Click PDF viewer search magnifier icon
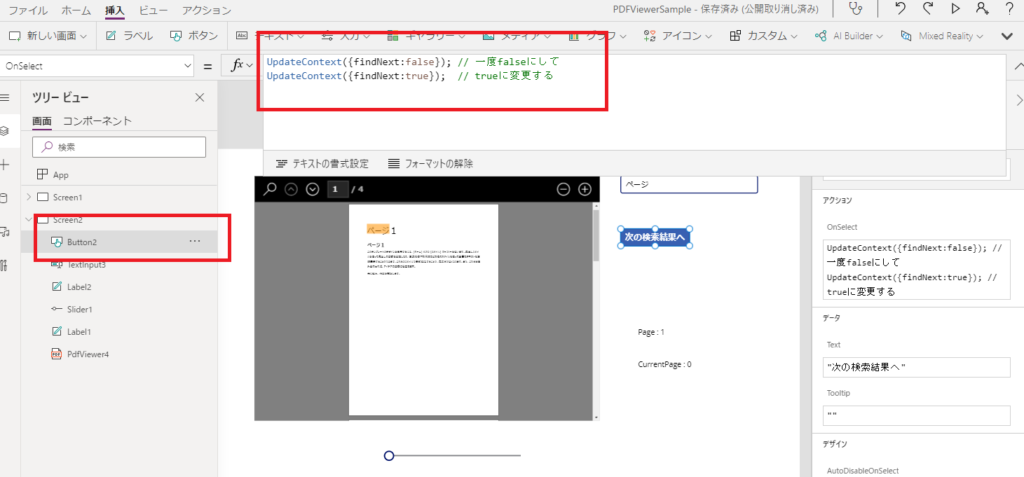 click(x=269, y=189)
